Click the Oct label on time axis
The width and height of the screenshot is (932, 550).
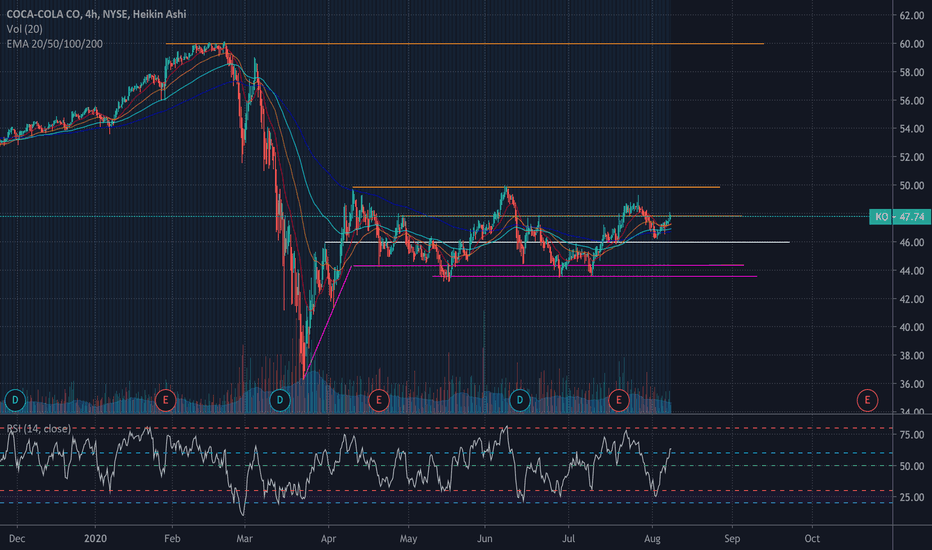click(x=812, y=539)
